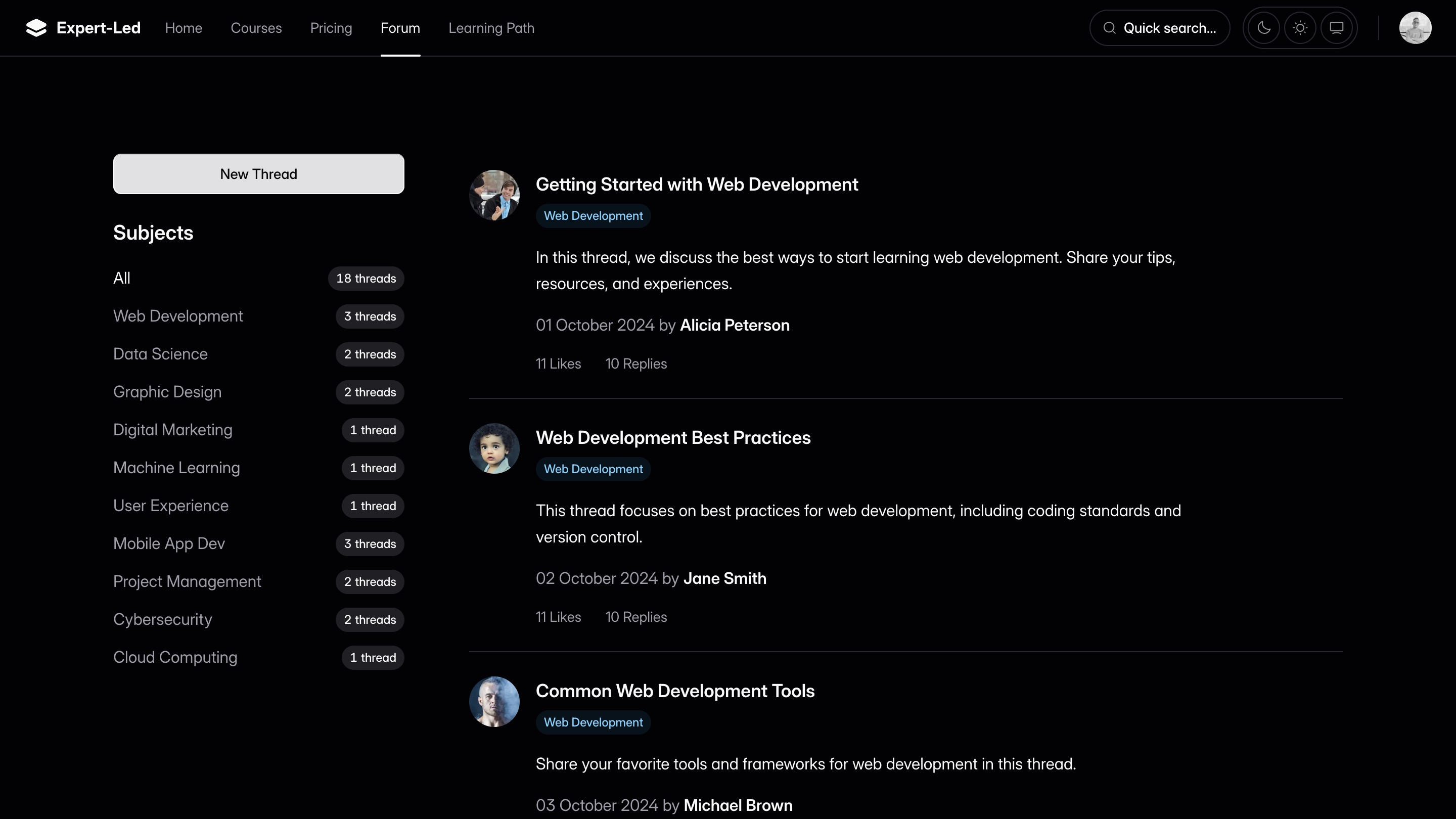The height and width of the screenshot is (819, 1456).
Task: Click Quick search input field
Action: pos(1169,28)
